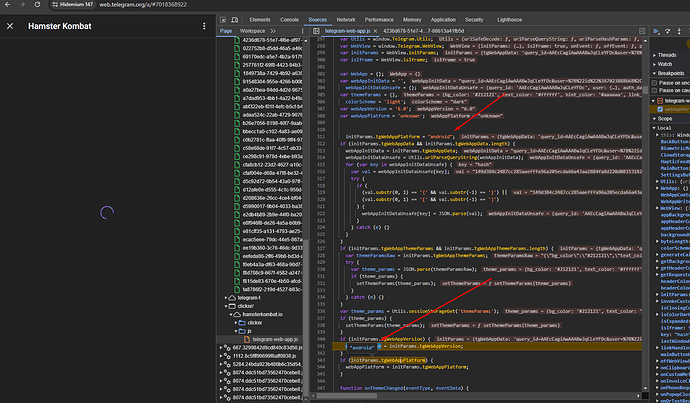Screen dimensions: 690x403
Task: Open the Network tab
Action: point(346,20)
